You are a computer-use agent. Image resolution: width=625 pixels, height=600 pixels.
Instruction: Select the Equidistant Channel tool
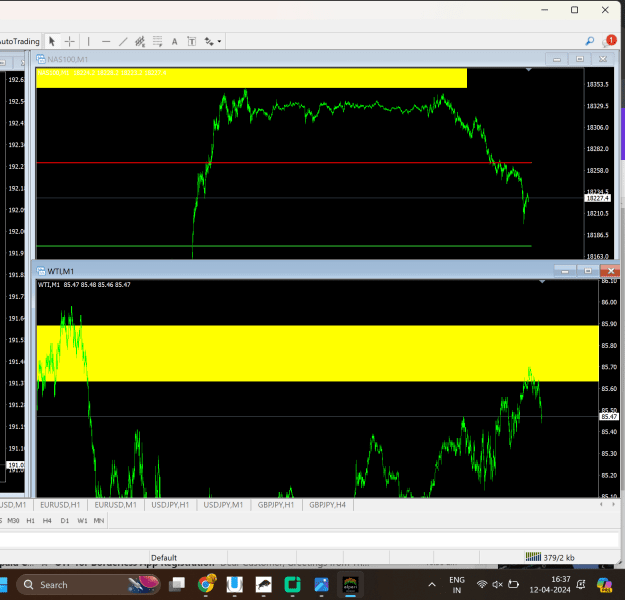[x=140, y=41]
